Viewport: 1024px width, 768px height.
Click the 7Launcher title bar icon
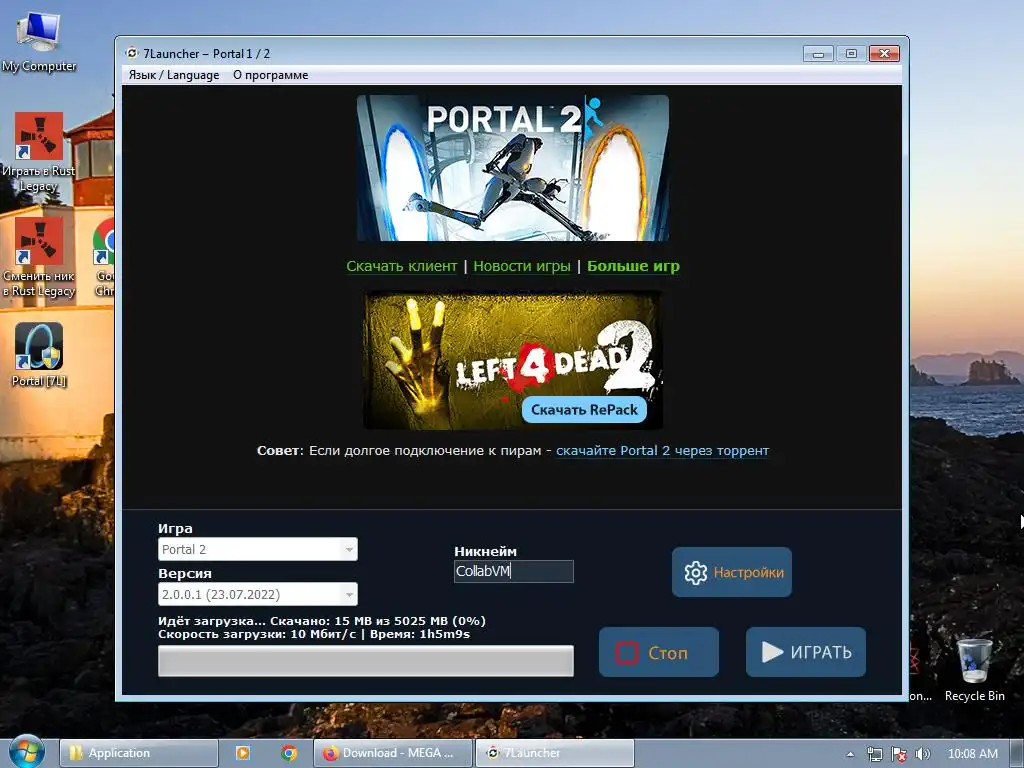coord(133,53)
